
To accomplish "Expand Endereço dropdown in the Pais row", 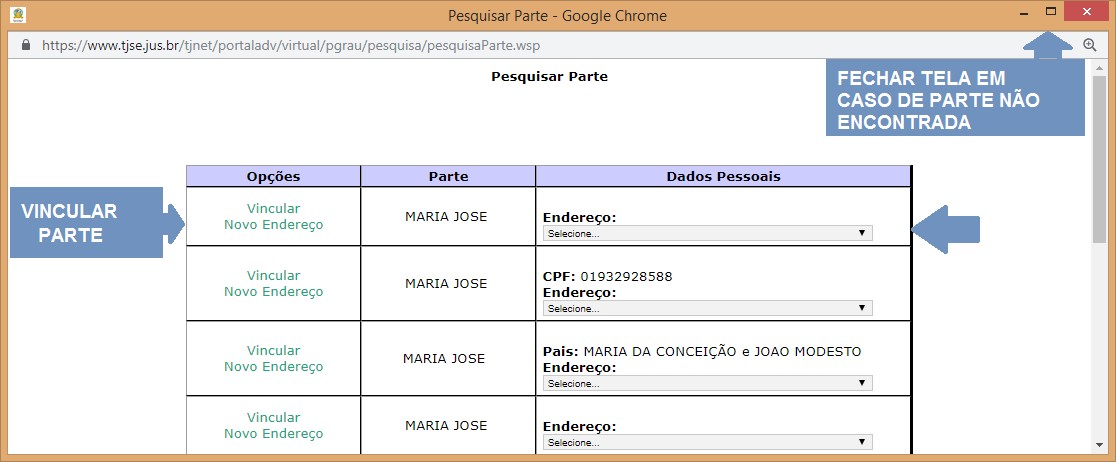I will [707, 383].
